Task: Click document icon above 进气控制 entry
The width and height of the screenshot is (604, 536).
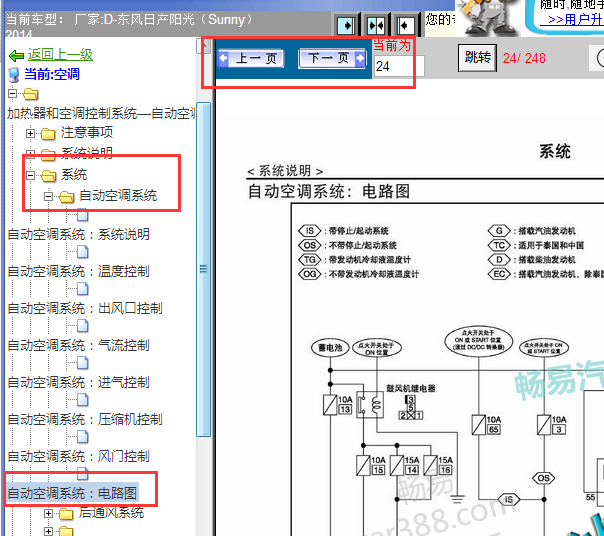Action: [x=82, y=363]
